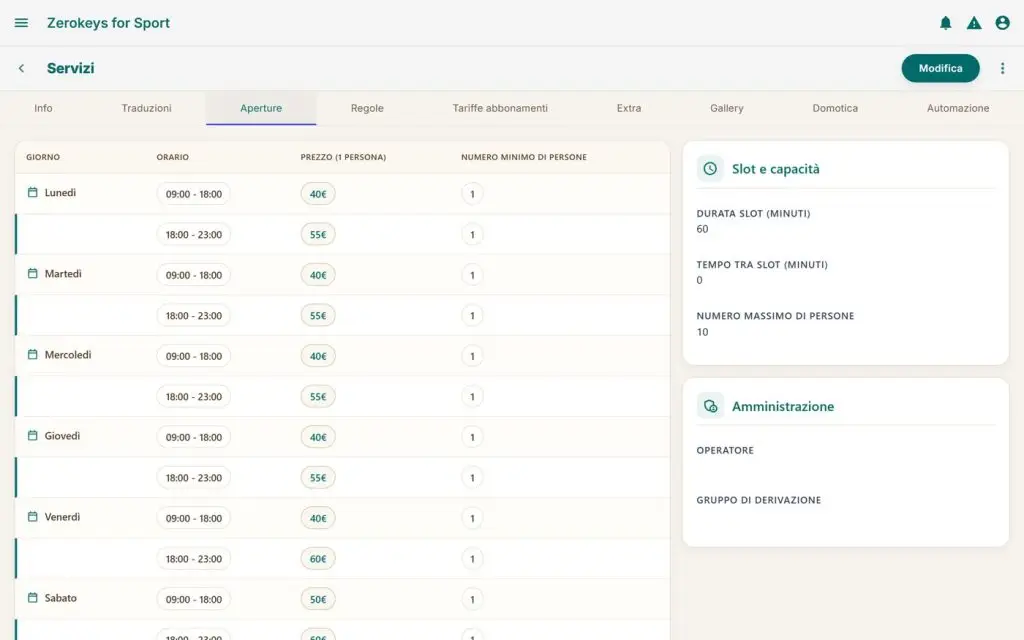Go back using the Servizi arrow
This screenshot has width=1024, height=640.
pos(22,68)
